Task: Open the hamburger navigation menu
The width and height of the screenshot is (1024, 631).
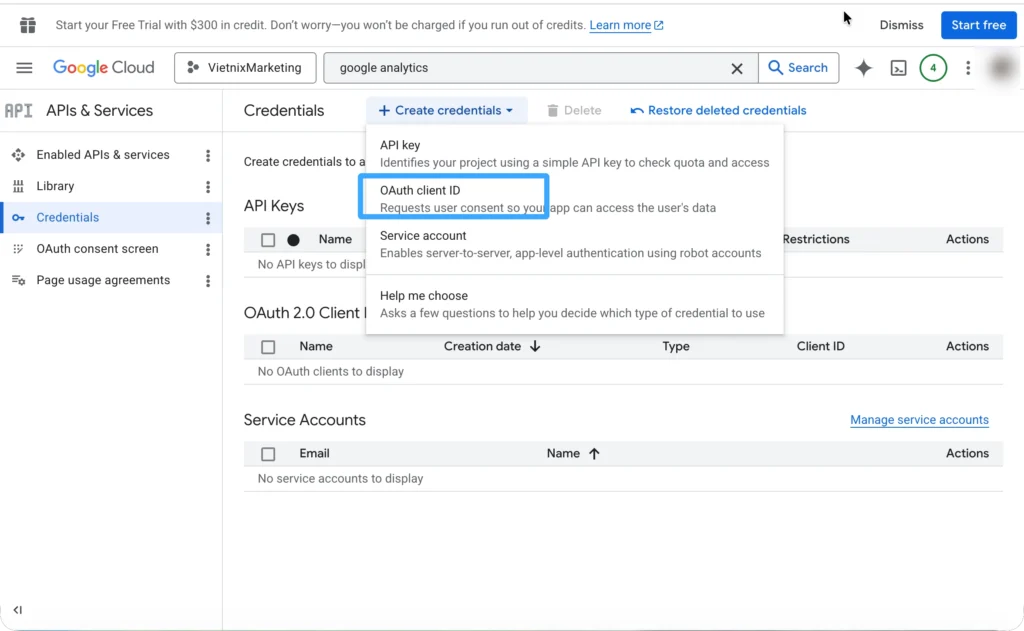Action: pyautogui.click(x=24, y=68)
